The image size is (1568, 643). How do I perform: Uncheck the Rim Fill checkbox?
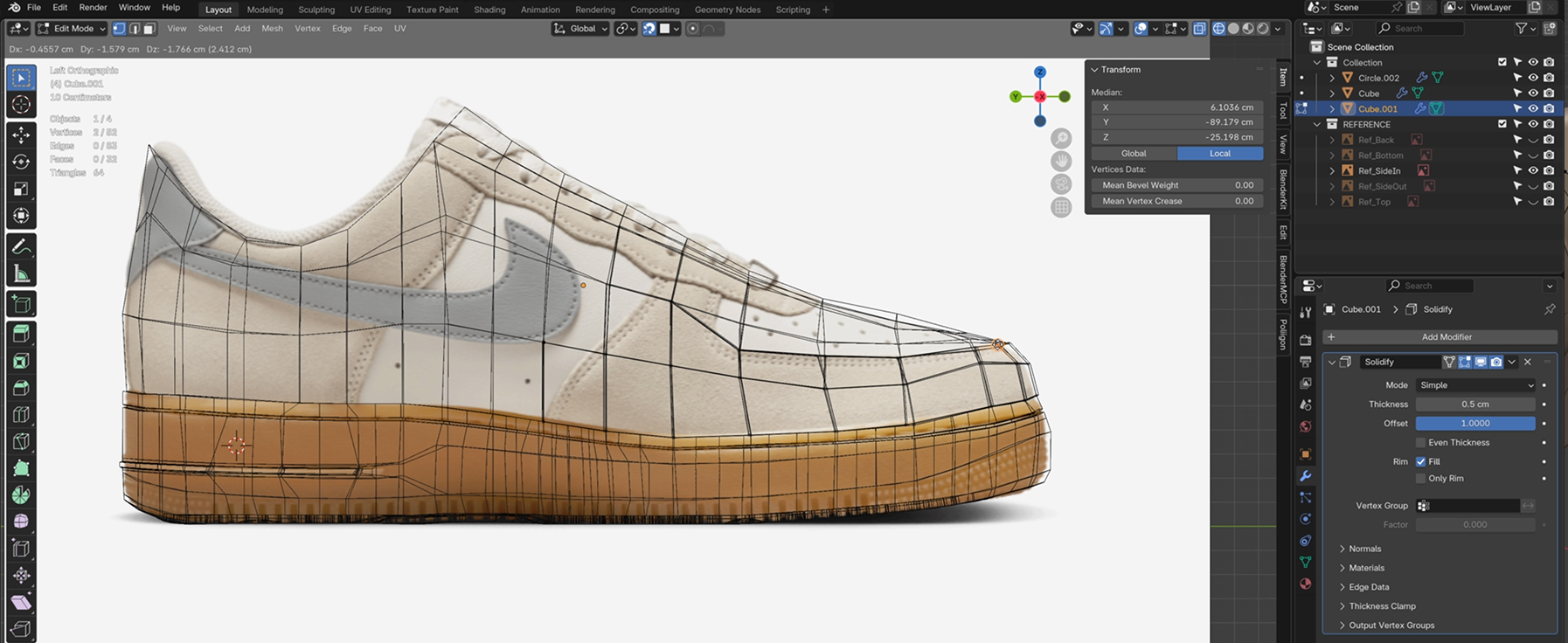[1420, 462]
